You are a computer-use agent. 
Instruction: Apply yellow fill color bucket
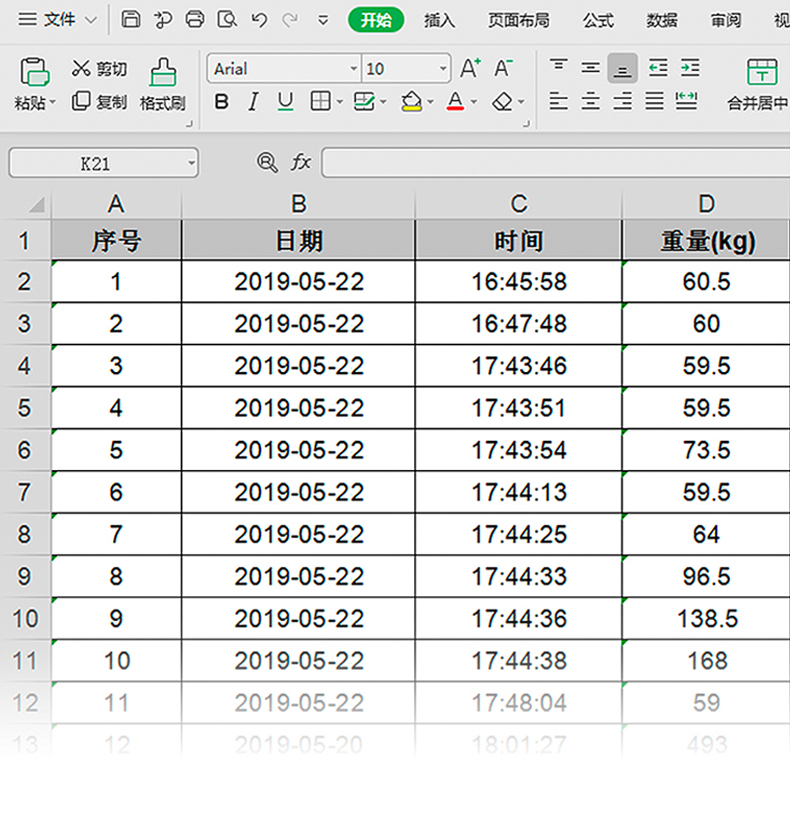[411, 101]
